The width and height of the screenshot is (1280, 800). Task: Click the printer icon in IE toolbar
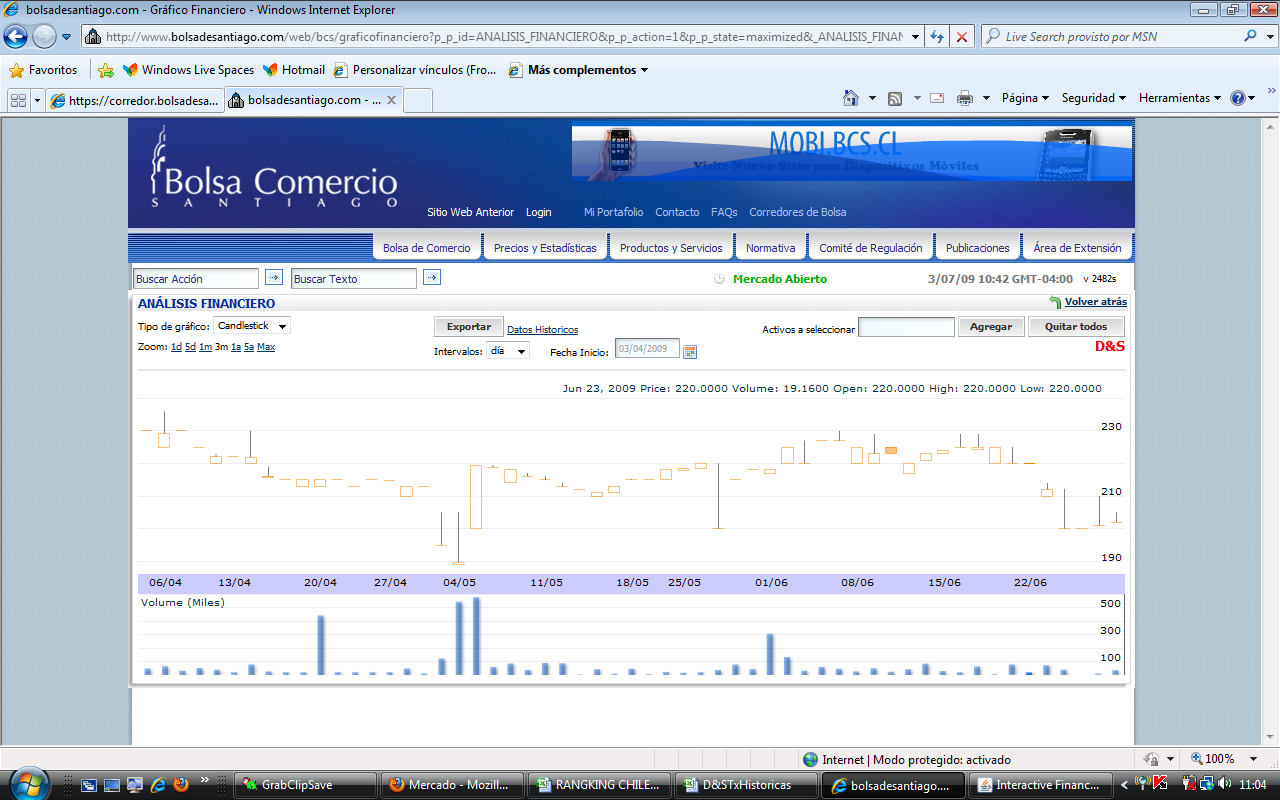tap(965, 98)
